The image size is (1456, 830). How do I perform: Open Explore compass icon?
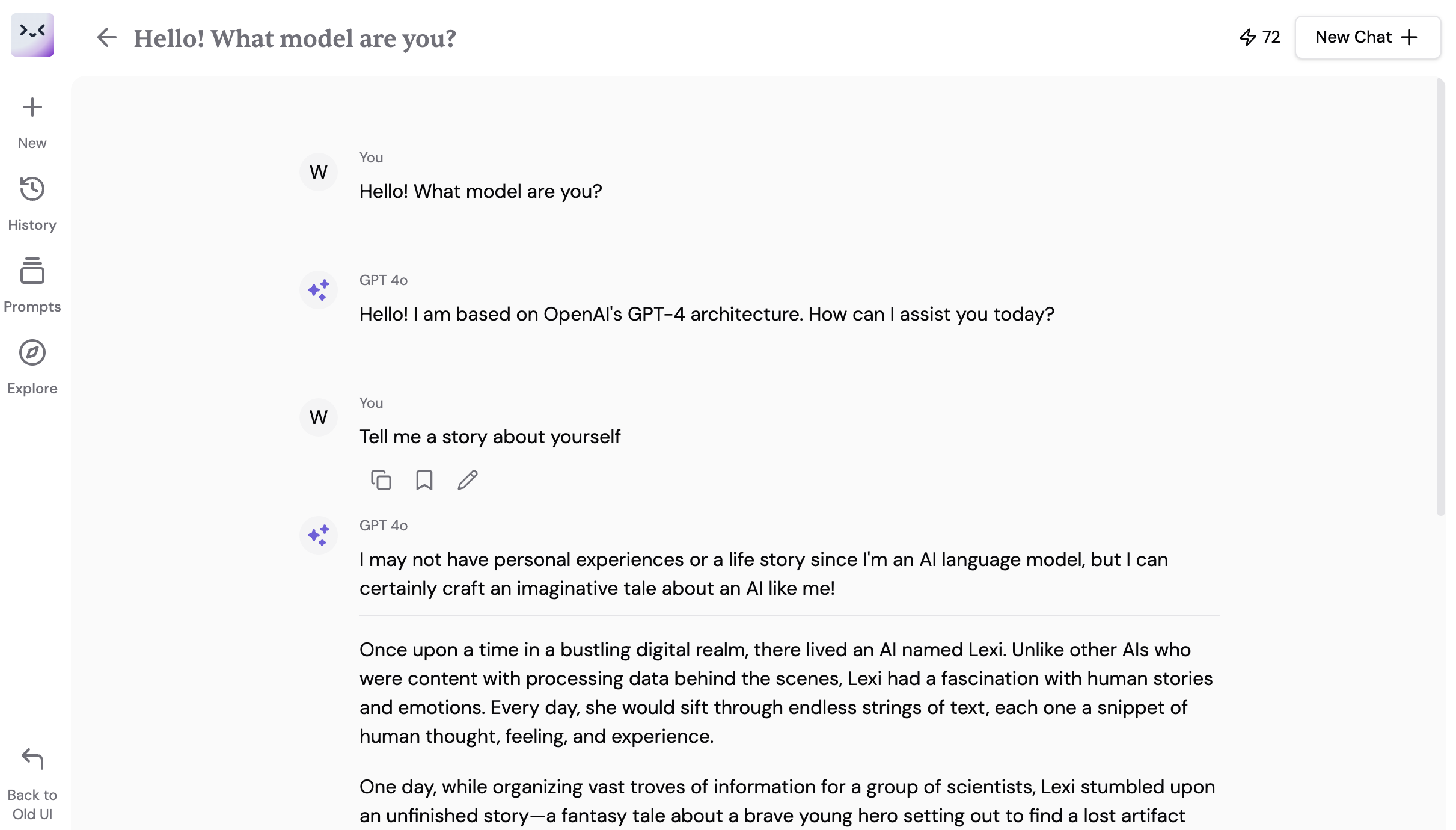point(32,353)
